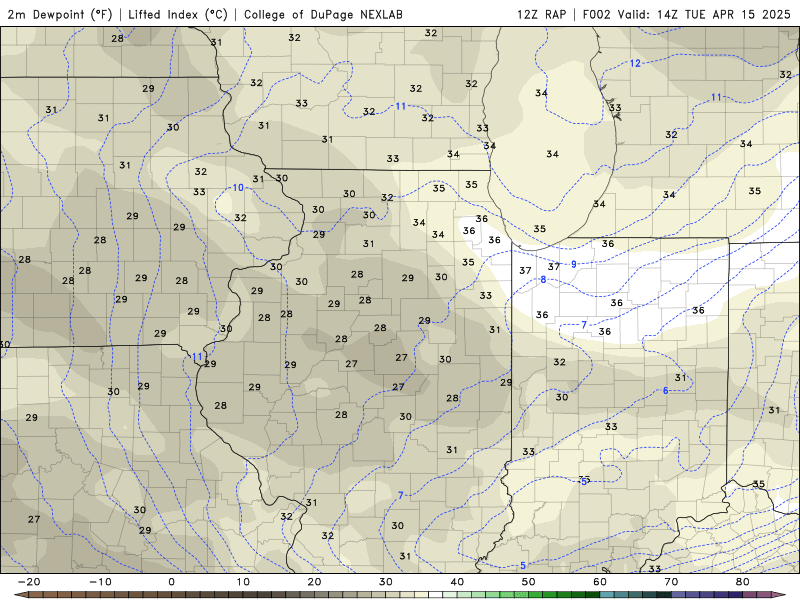This screenshot has width=800, height=600.
Task: Click the blue '10' lifted index contour label
Action: [238, 188]
